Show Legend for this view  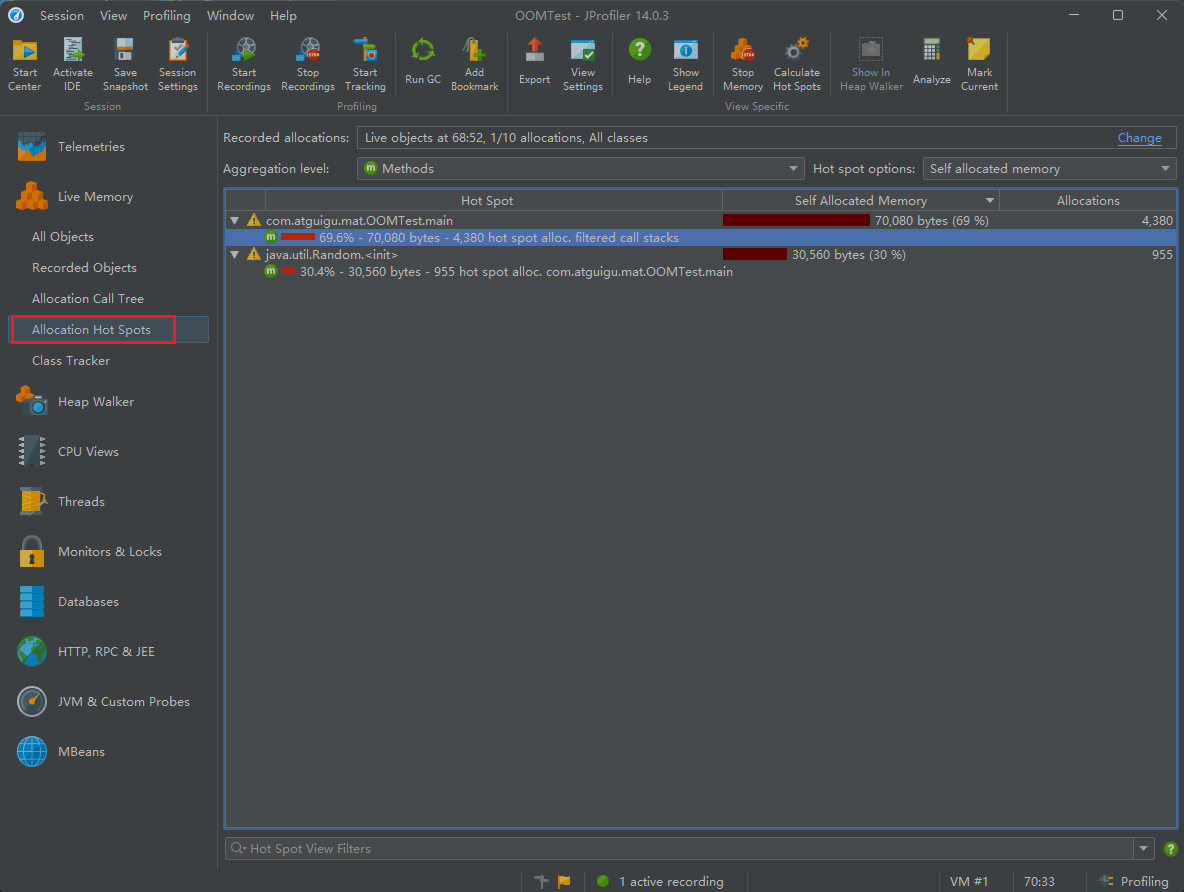(x=685, y=64)
